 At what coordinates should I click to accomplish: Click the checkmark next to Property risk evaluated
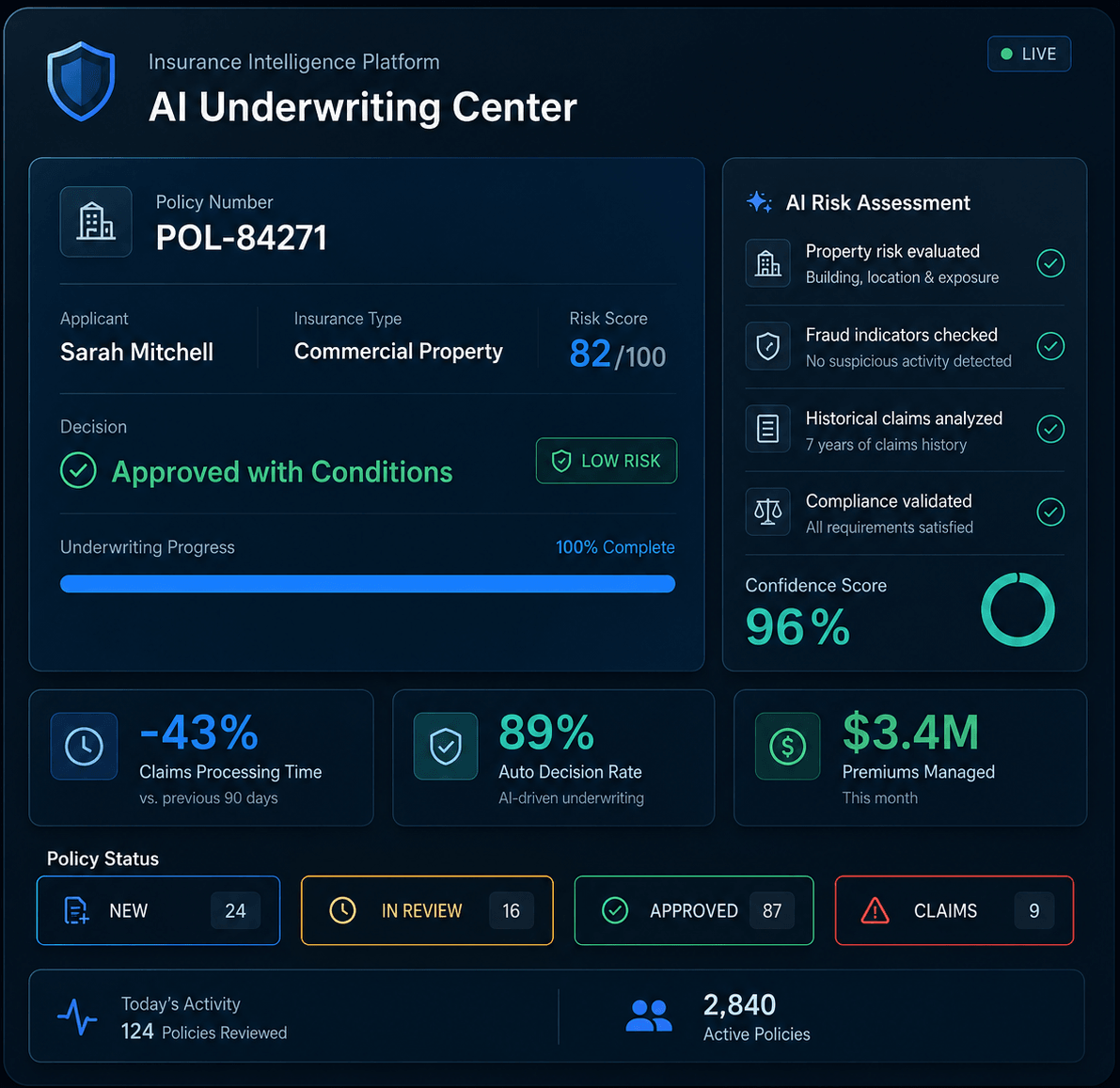coord(1050,263)
